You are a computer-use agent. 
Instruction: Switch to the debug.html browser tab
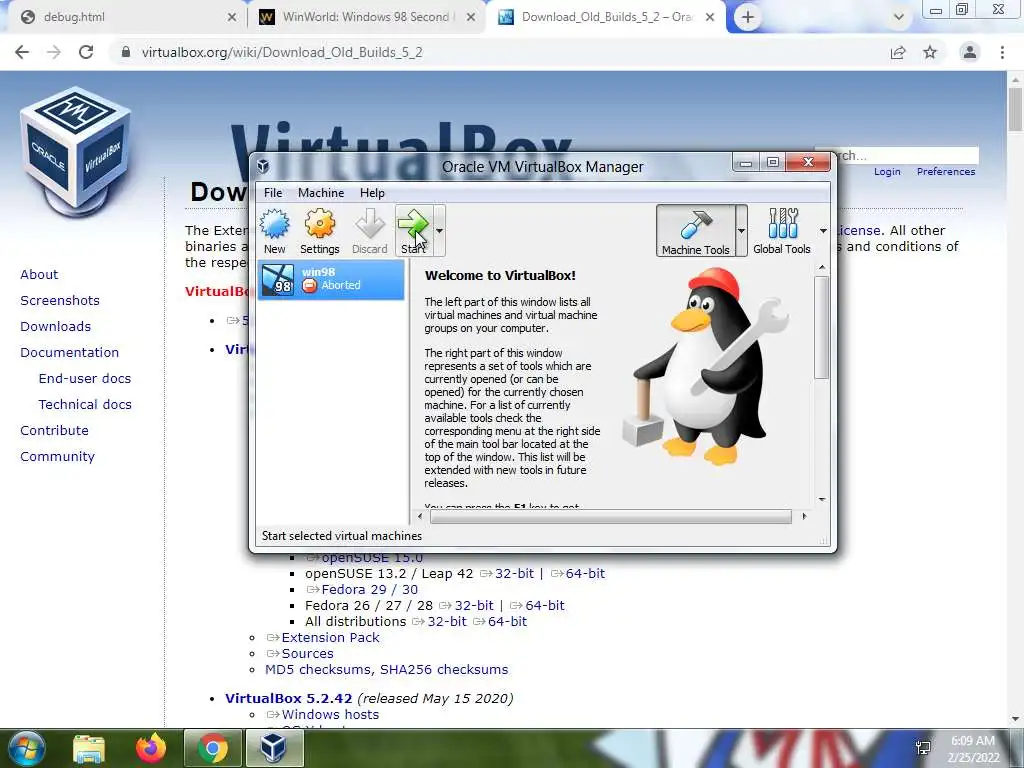pyautogui.click(x=124, y=17)
